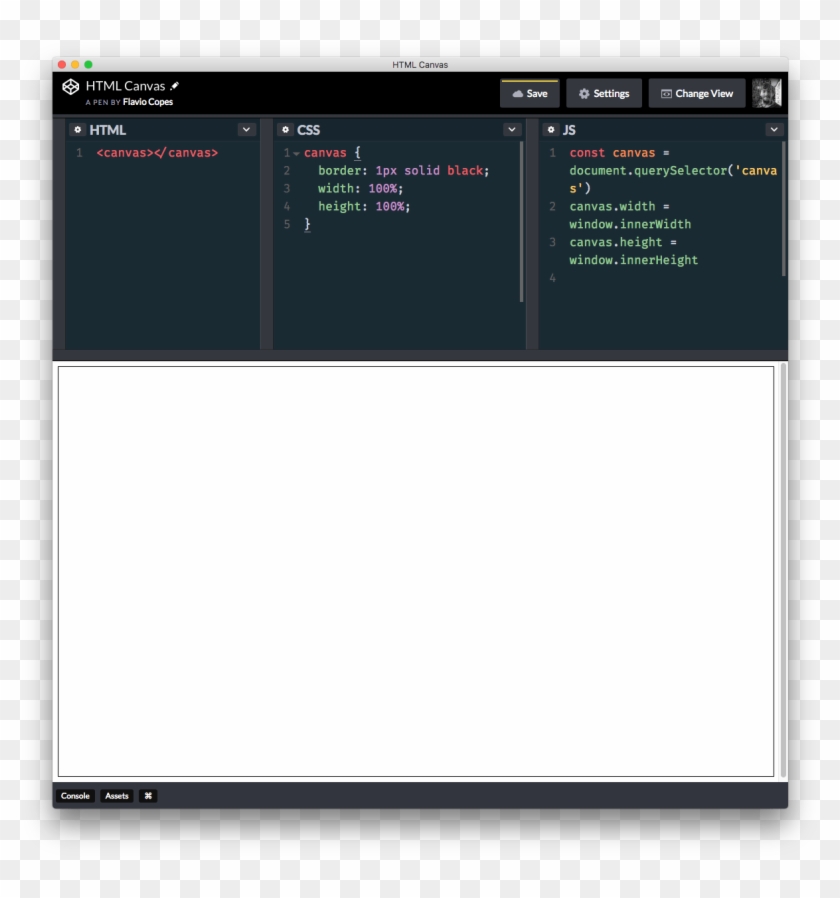
Task: Save the pen with the Save button
Action: [x=529, y=94]
